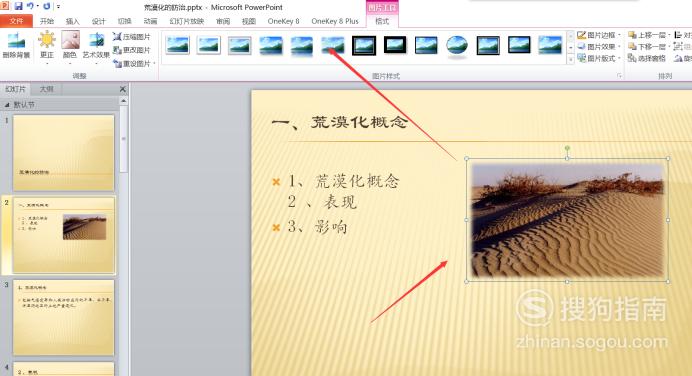Apply the simple black frame picture style
The image size is (692, 376).
click(x=426, y=45)
